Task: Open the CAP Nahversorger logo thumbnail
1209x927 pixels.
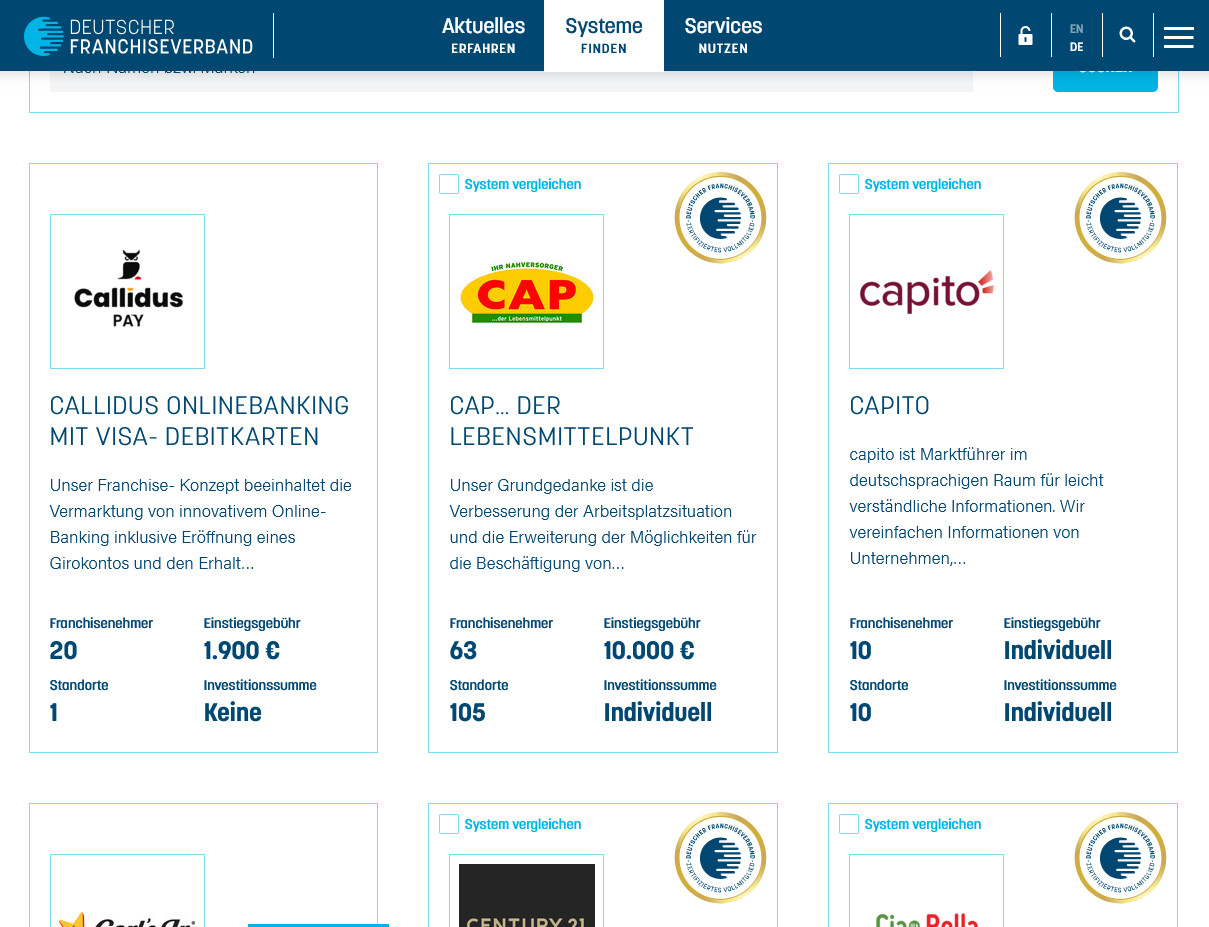Action: point(526,291)
